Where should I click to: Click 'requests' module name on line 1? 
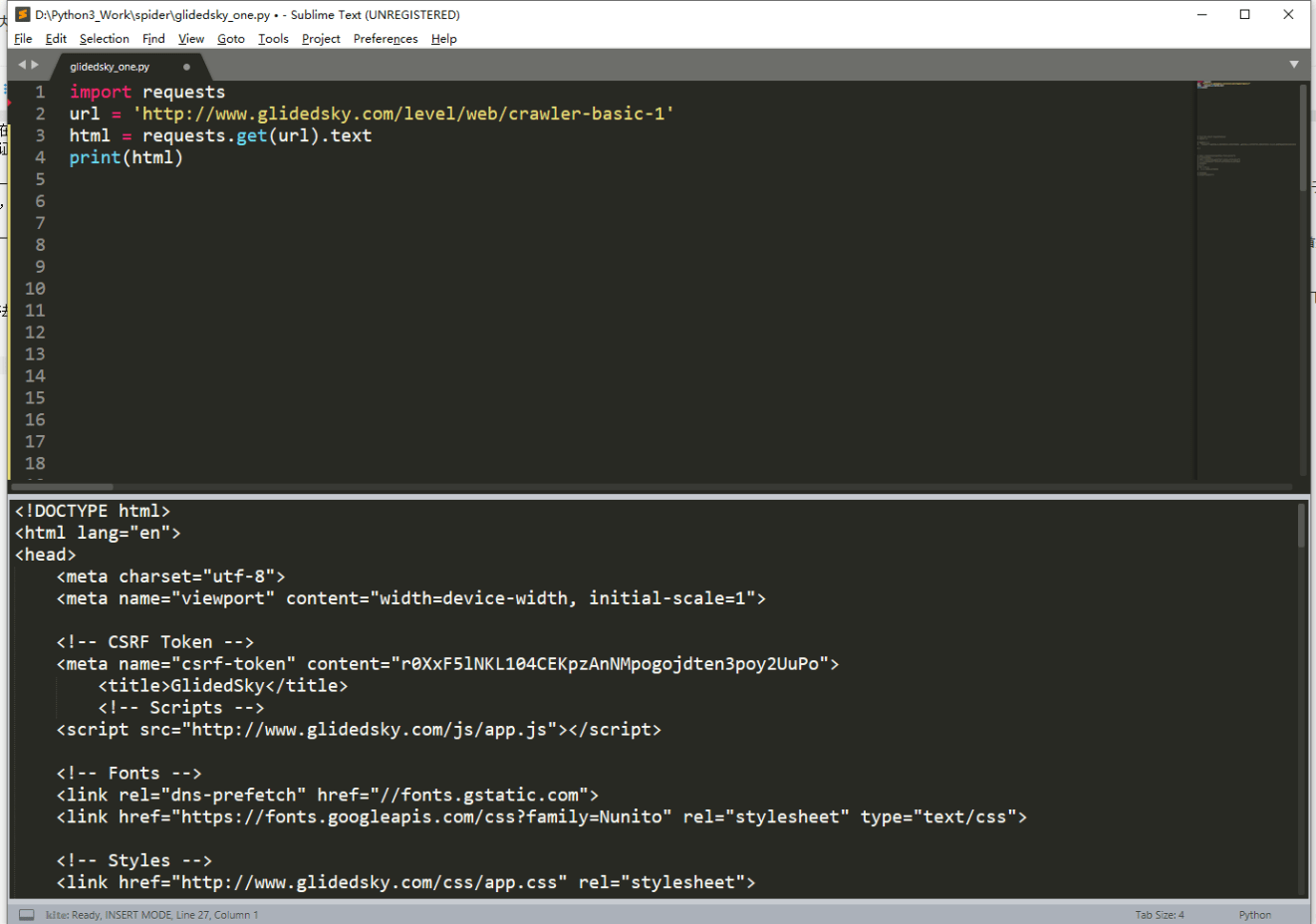click(x=184, y=92)
